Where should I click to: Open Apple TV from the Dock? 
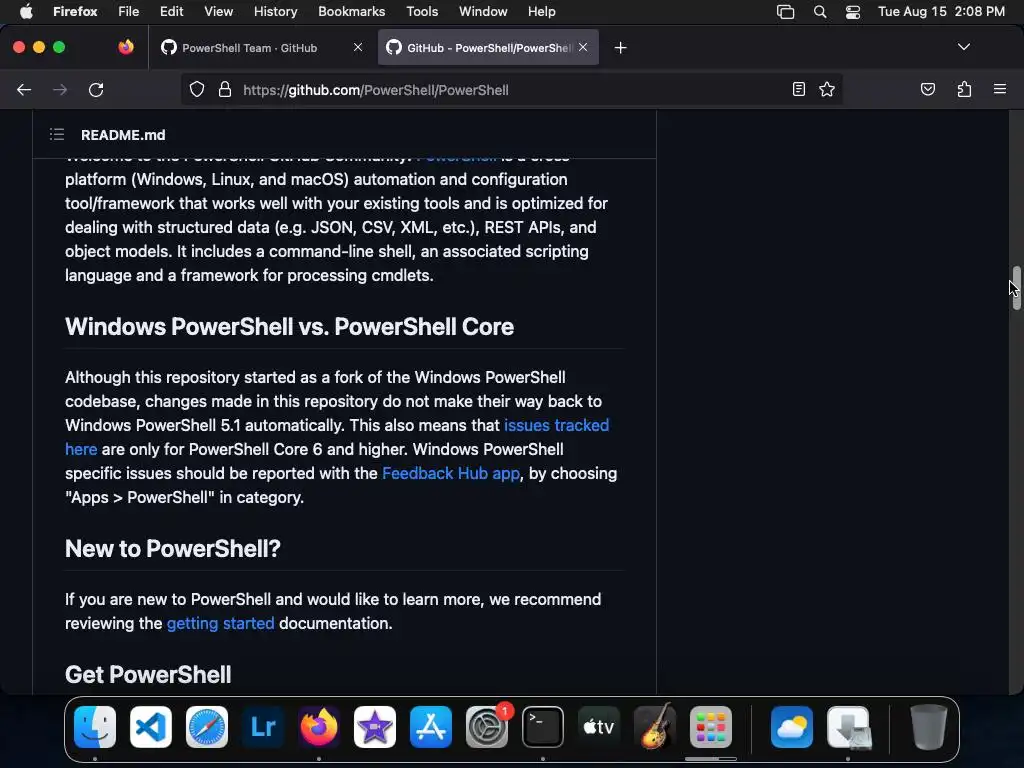(x=599, y=727)
